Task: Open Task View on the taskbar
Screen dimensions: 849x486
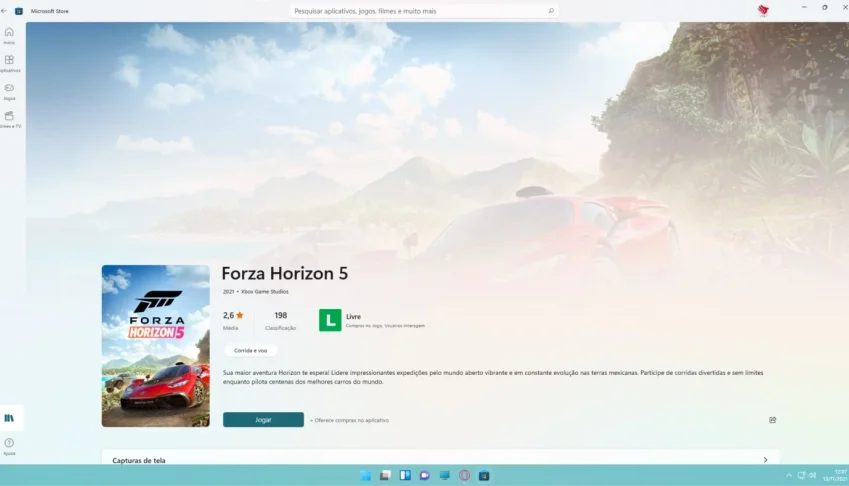Action: click(x=385, y=476)
